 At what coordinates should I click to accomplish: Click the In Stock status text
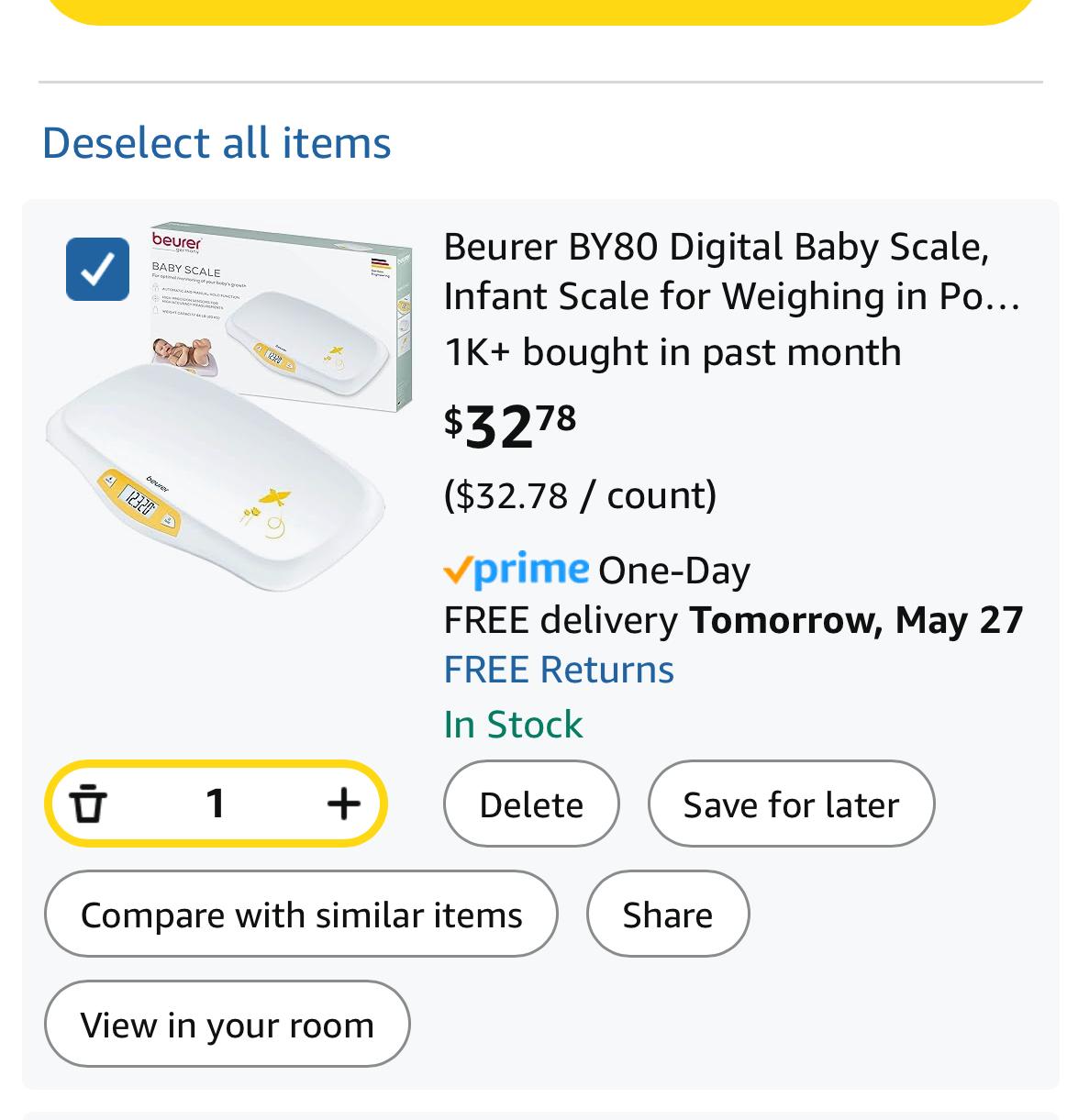[513, 725]
